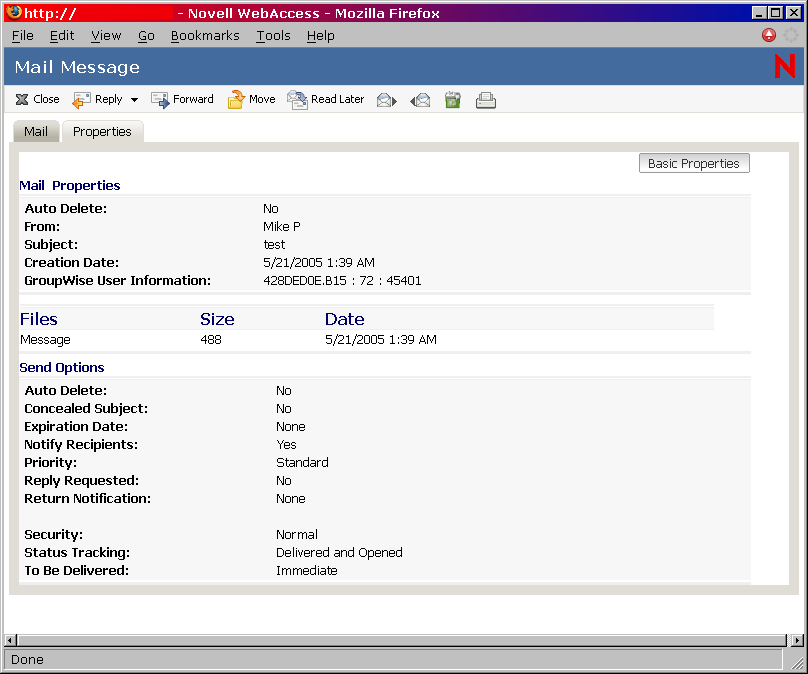Expand the File menu
808x674 pixels.
pos(22,35)
